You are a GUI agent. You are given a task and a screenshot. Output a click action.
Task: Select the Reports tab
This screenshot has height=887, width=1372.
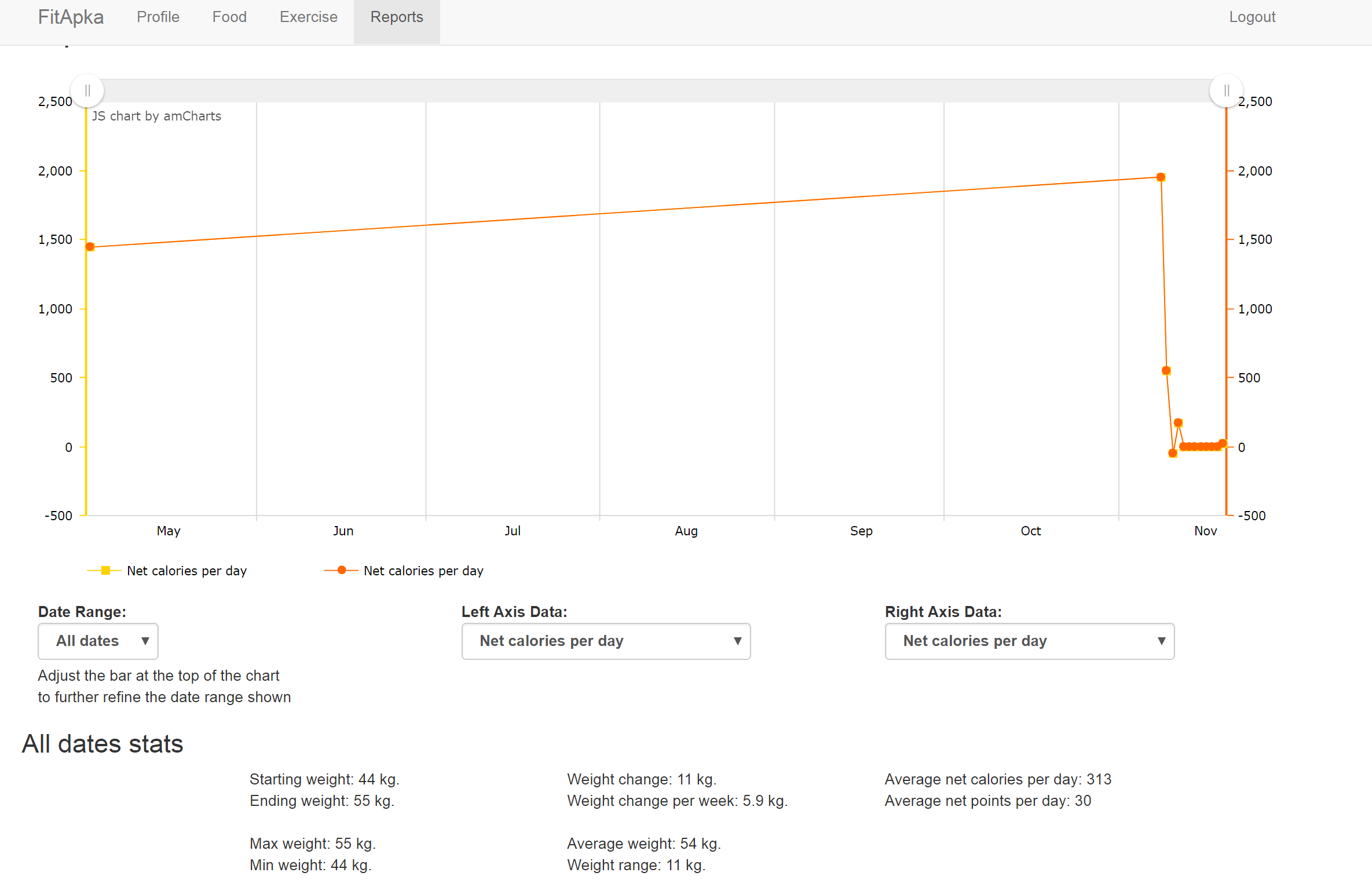(x=397, y=17)
